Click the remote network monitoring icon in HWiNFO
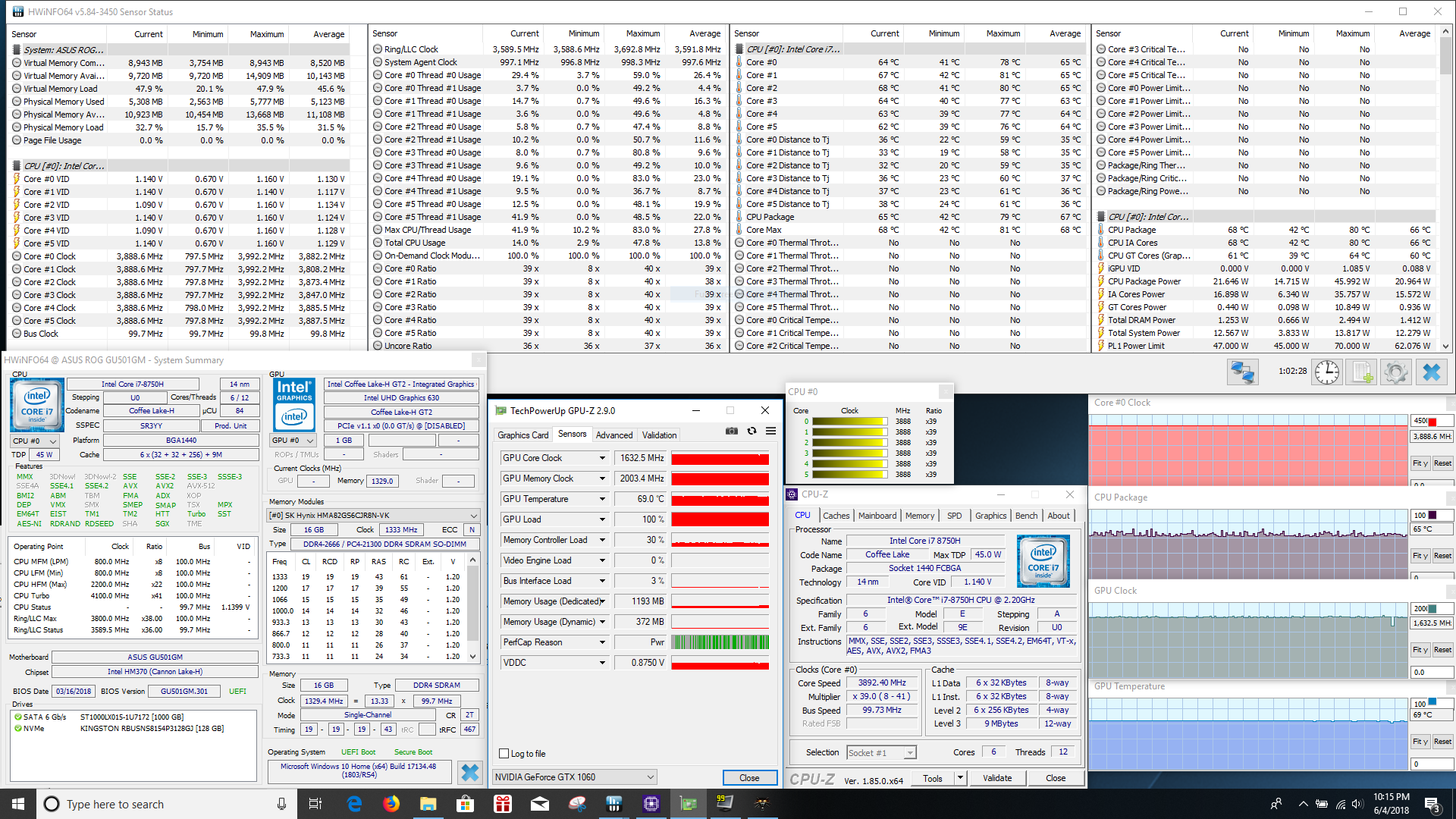 (x=1243, y=372)
